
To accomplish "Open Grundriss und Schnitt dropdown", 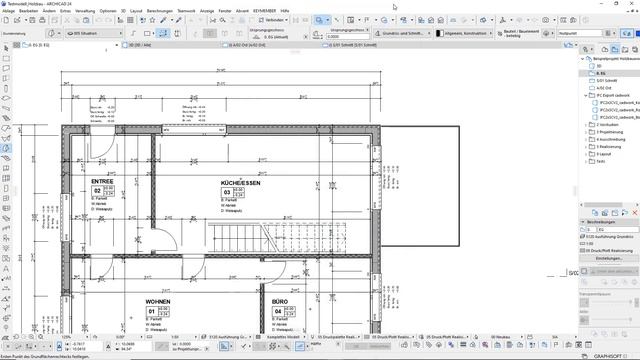I will tap(402, 33).
